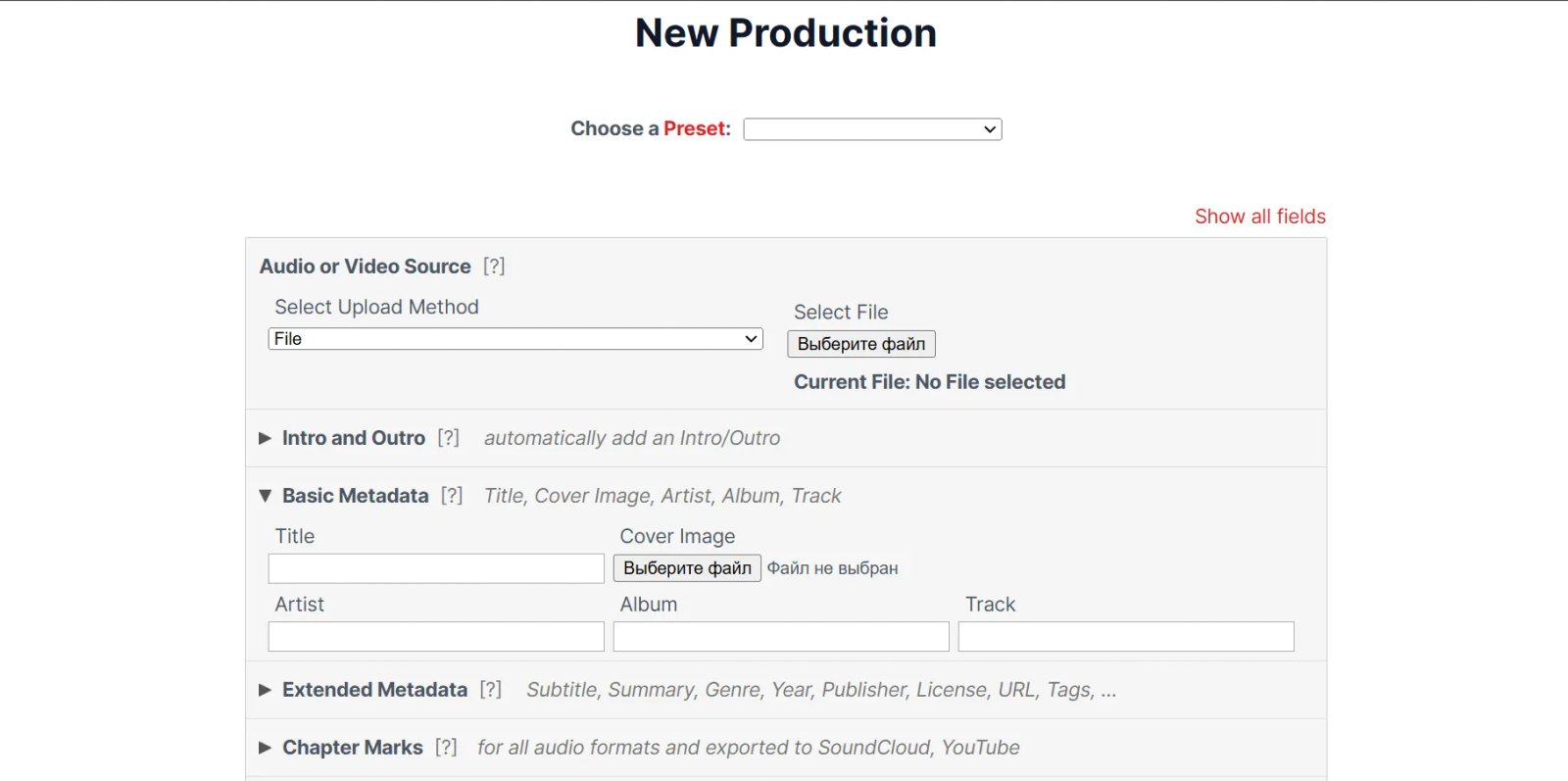Click the Show all fields link

[1259, 217]
